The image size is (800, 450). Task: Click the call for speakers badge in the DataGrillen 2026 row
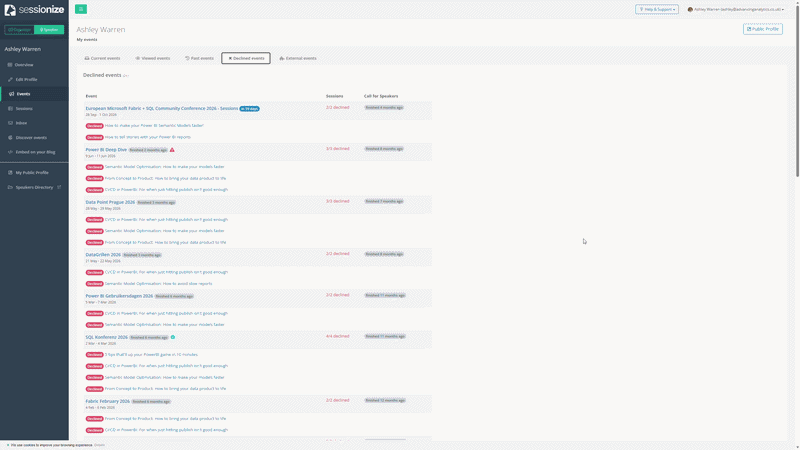pos(384,254)
